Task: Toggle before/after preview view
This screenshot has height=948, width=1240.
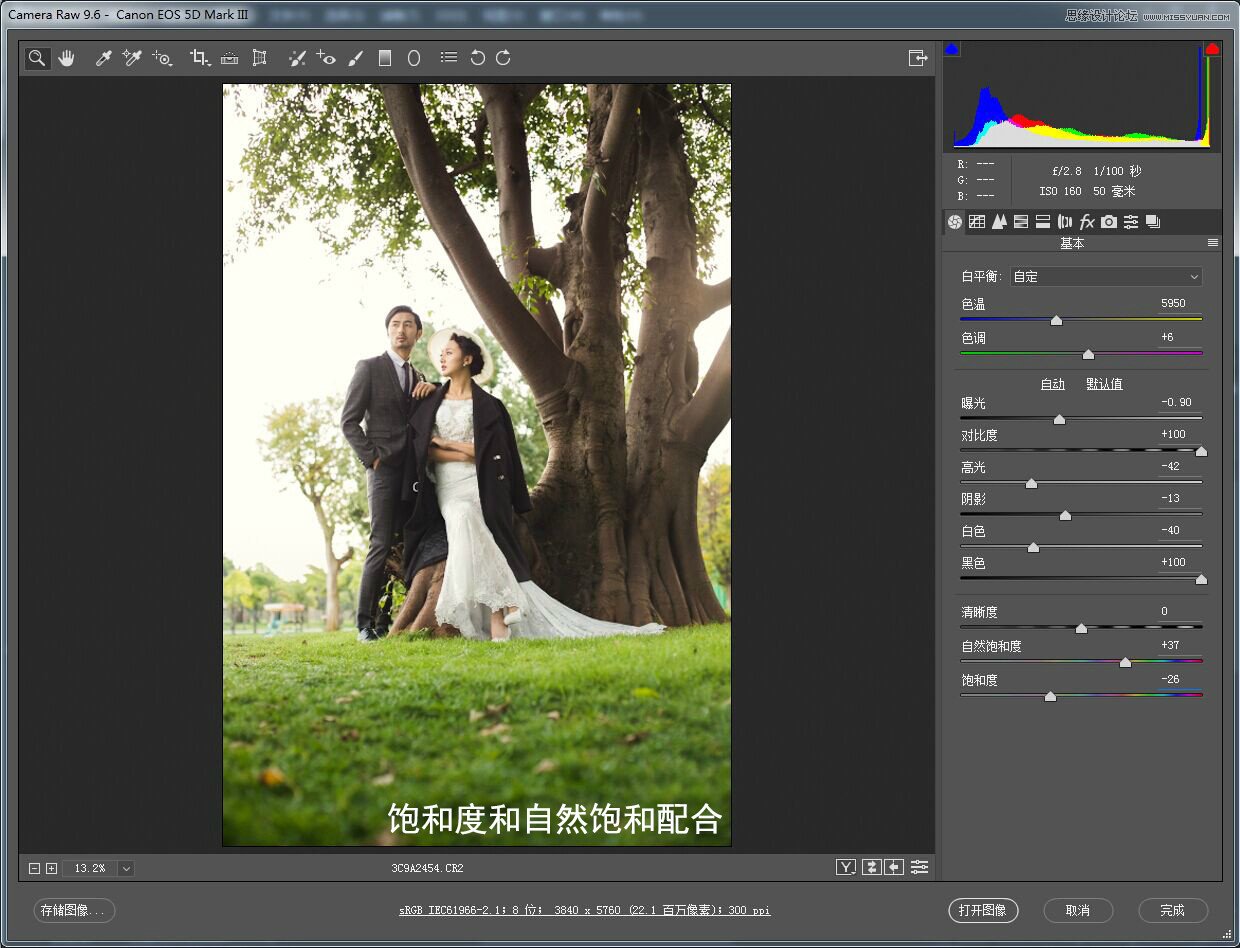Action: coord(846,867)
